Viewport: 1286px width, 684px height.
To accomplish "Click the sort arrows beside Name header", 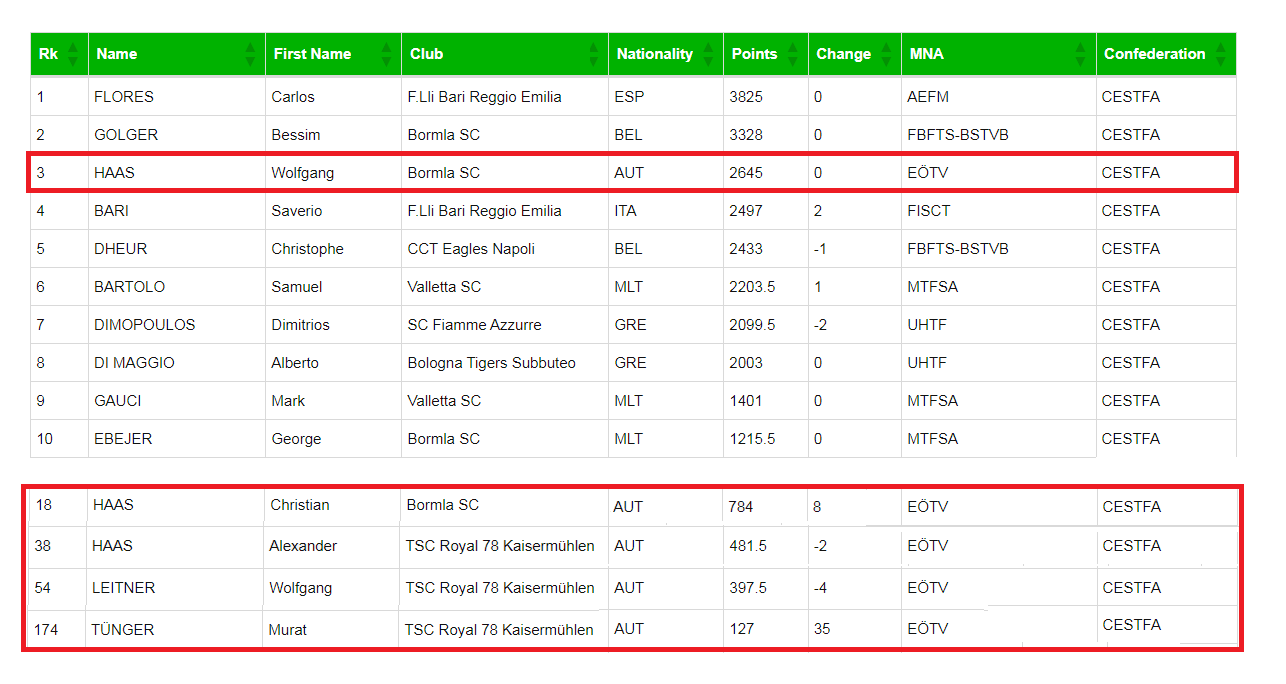I will 250,54.
